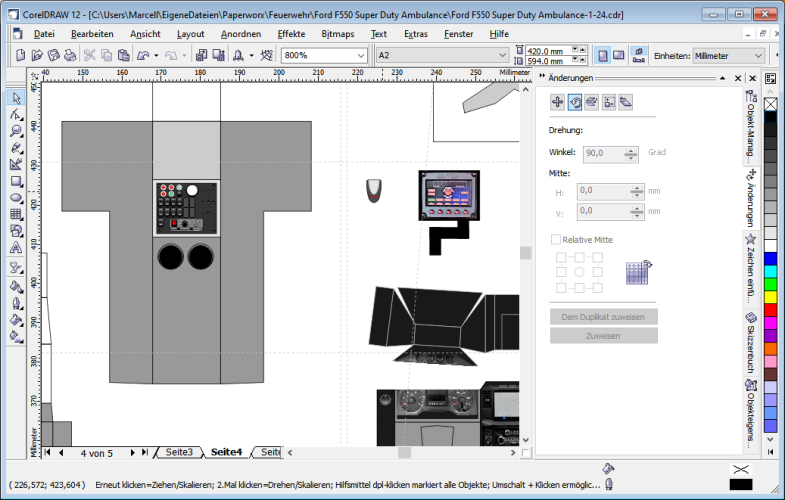Expand the Undo history dropdown arrow
785x500 pixels.
(156, 55)
